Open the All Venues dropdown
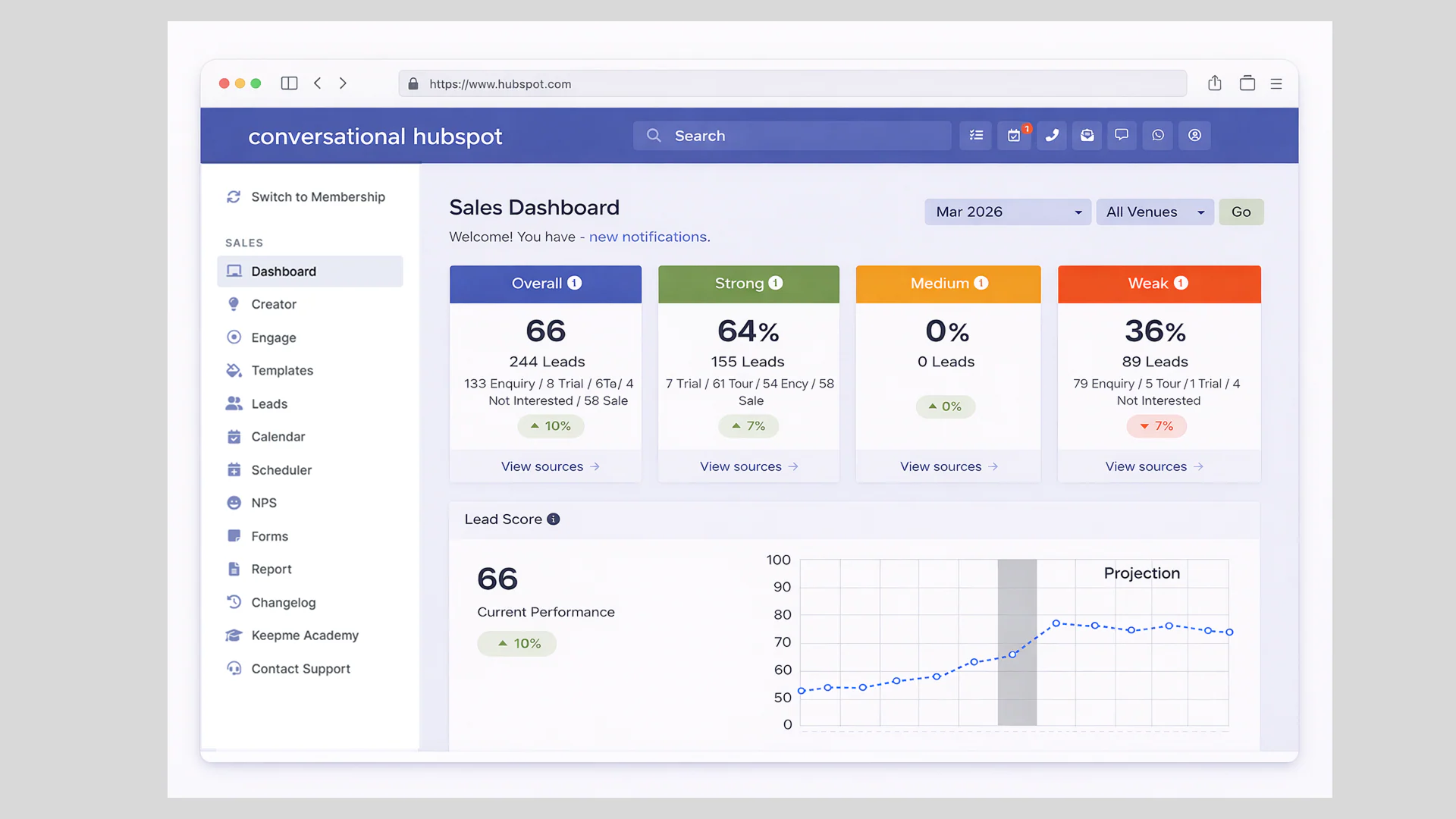Viewport: 1456px width, 819px height. tap(1155, 212)
